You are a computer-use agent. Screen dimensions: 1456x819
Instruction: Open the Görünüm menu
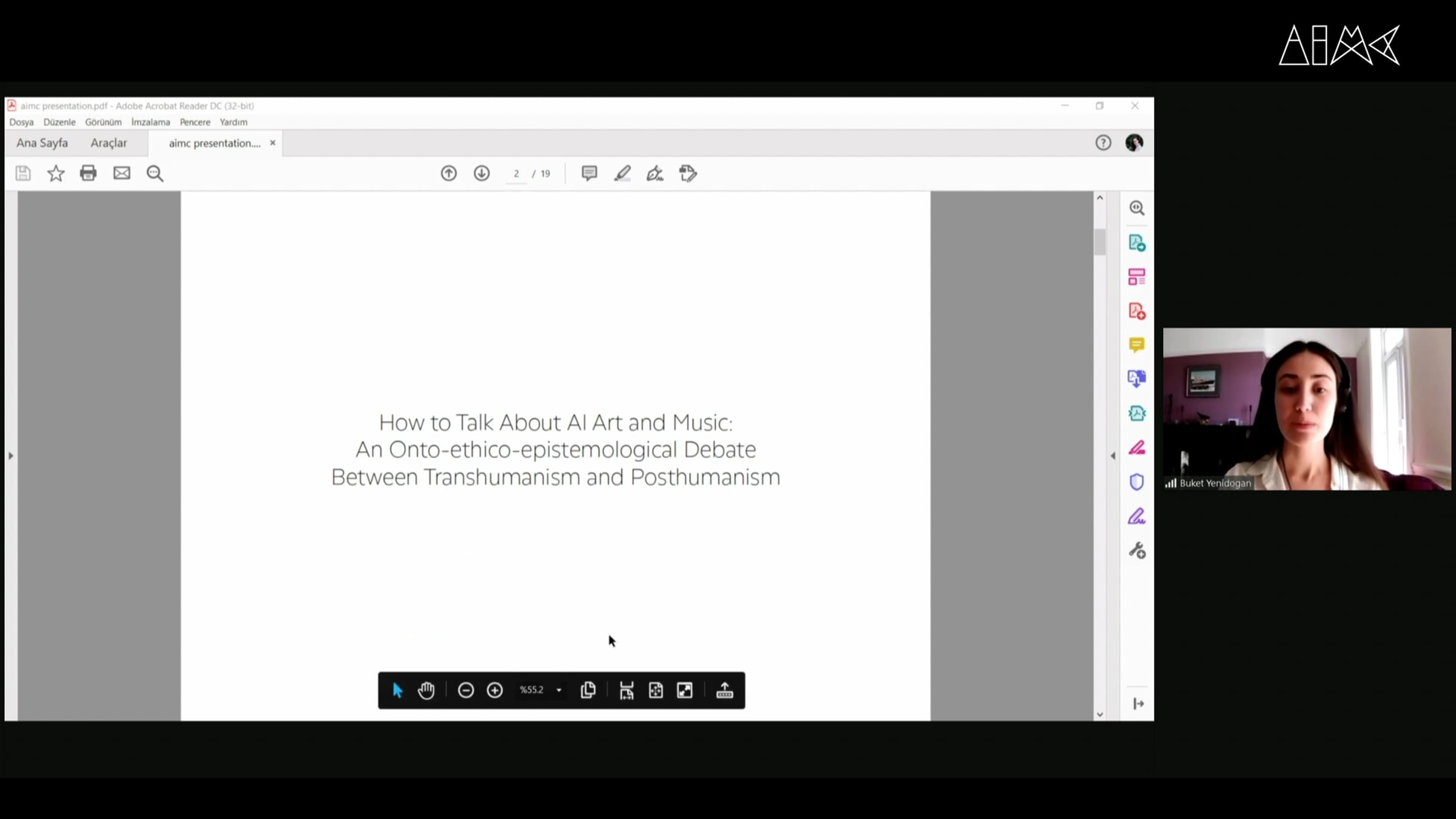coord(103,122)
